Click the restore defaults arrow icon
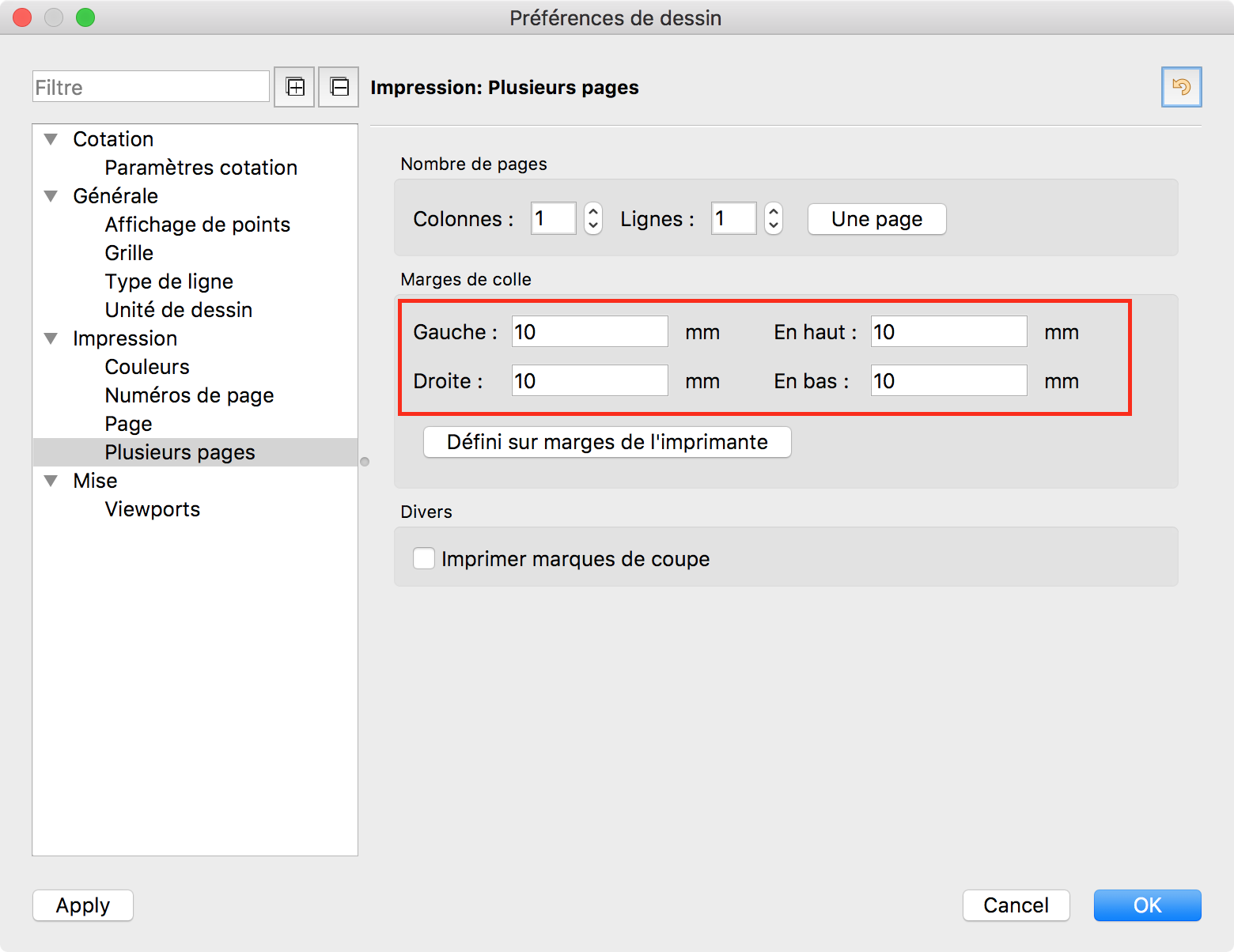This screenshot has height=952, width=1234. (1181, 87)
